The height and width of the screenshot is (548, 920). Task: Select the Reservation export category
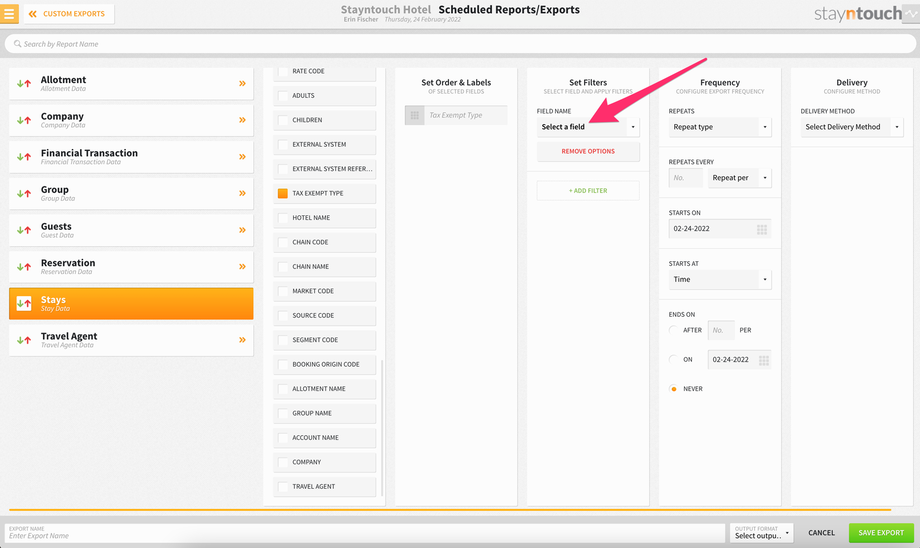pos(131,267)
